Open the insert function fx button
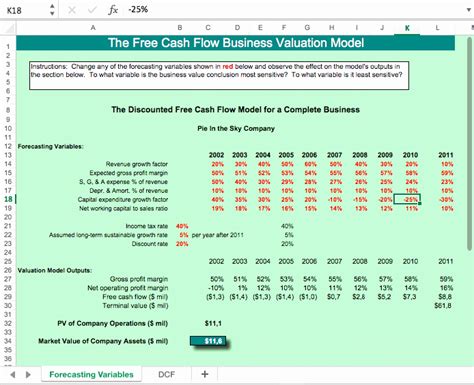This screenshot has height=385, width=474. click(113, 10)
